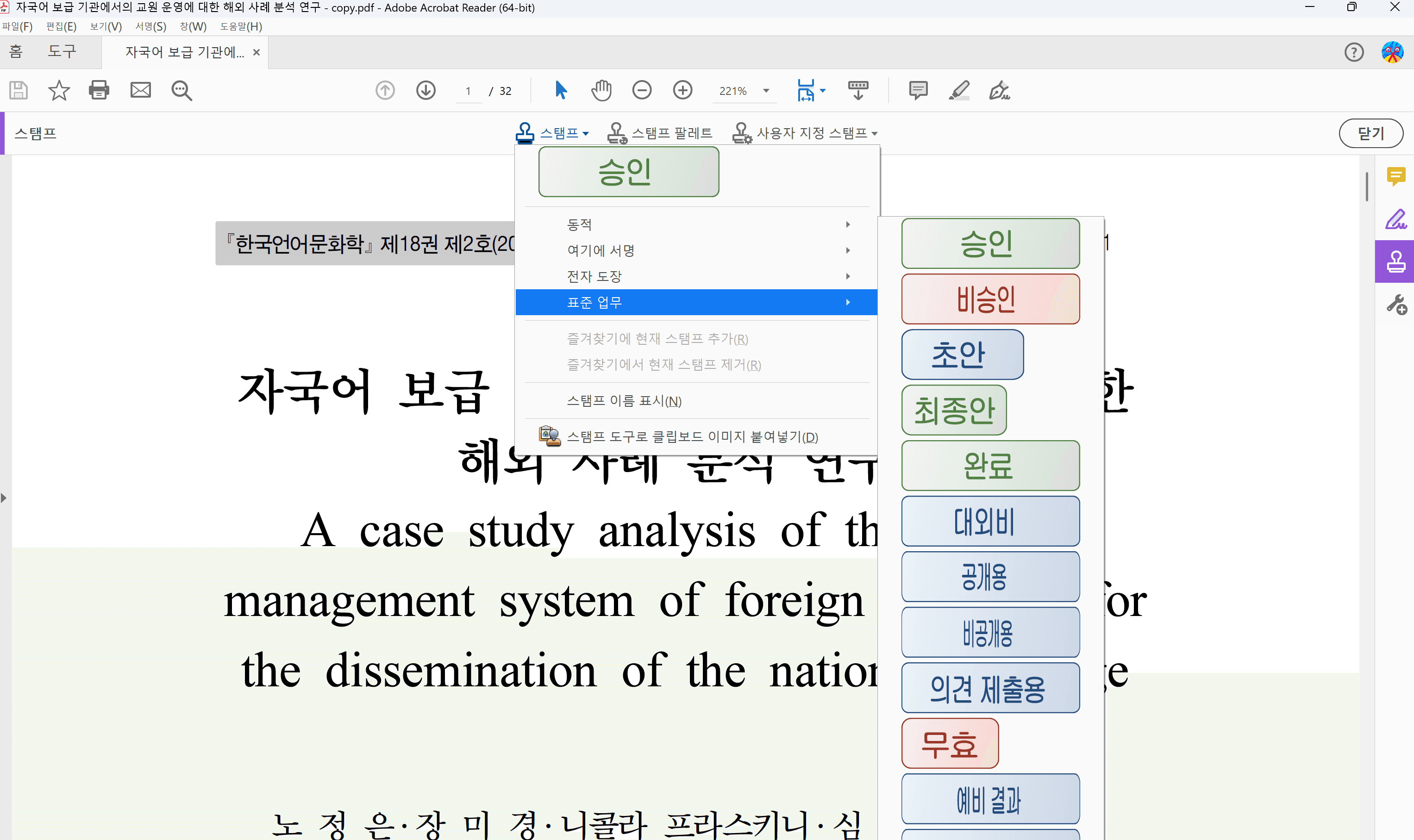Open the comment tool in the right sidebar
1414x840 pixels.
pyautogui.click(x=1395, y=177)
